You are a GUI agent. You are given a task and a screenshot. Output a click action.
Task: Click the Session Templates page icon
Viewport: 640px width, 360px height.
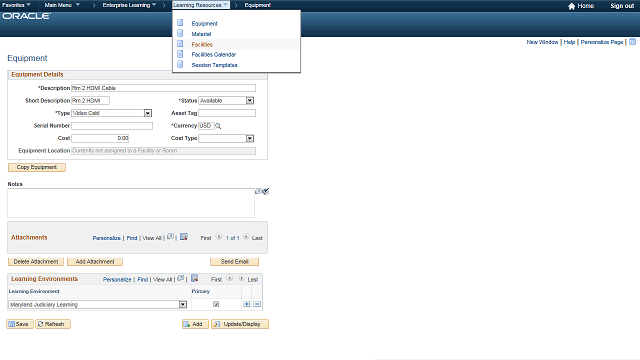click(180, 64)
